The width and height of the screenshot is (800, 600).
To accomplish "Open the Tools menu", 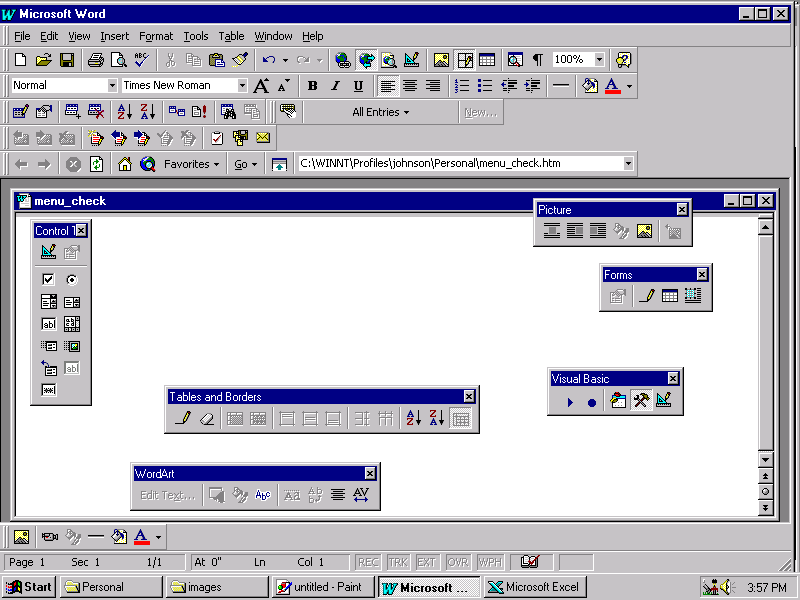I will 196,36.
